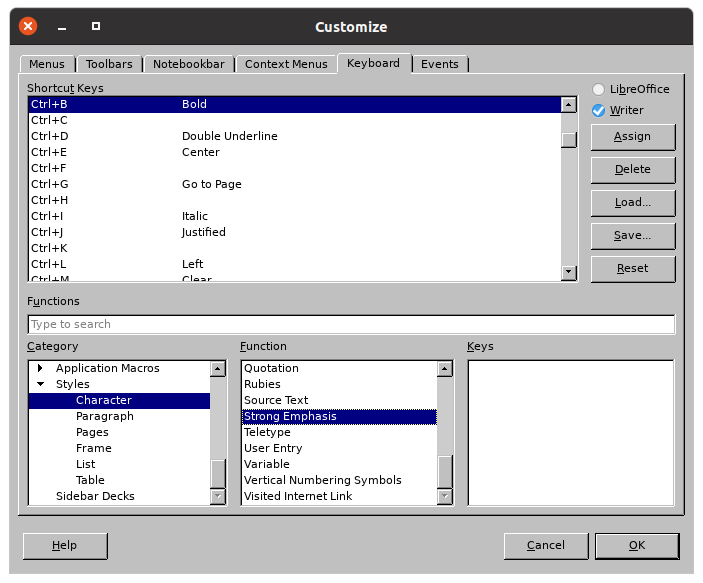The width and height of the screenshot is (703, 583).
Task: Select Sidebar Decks category
Action: 119,496
